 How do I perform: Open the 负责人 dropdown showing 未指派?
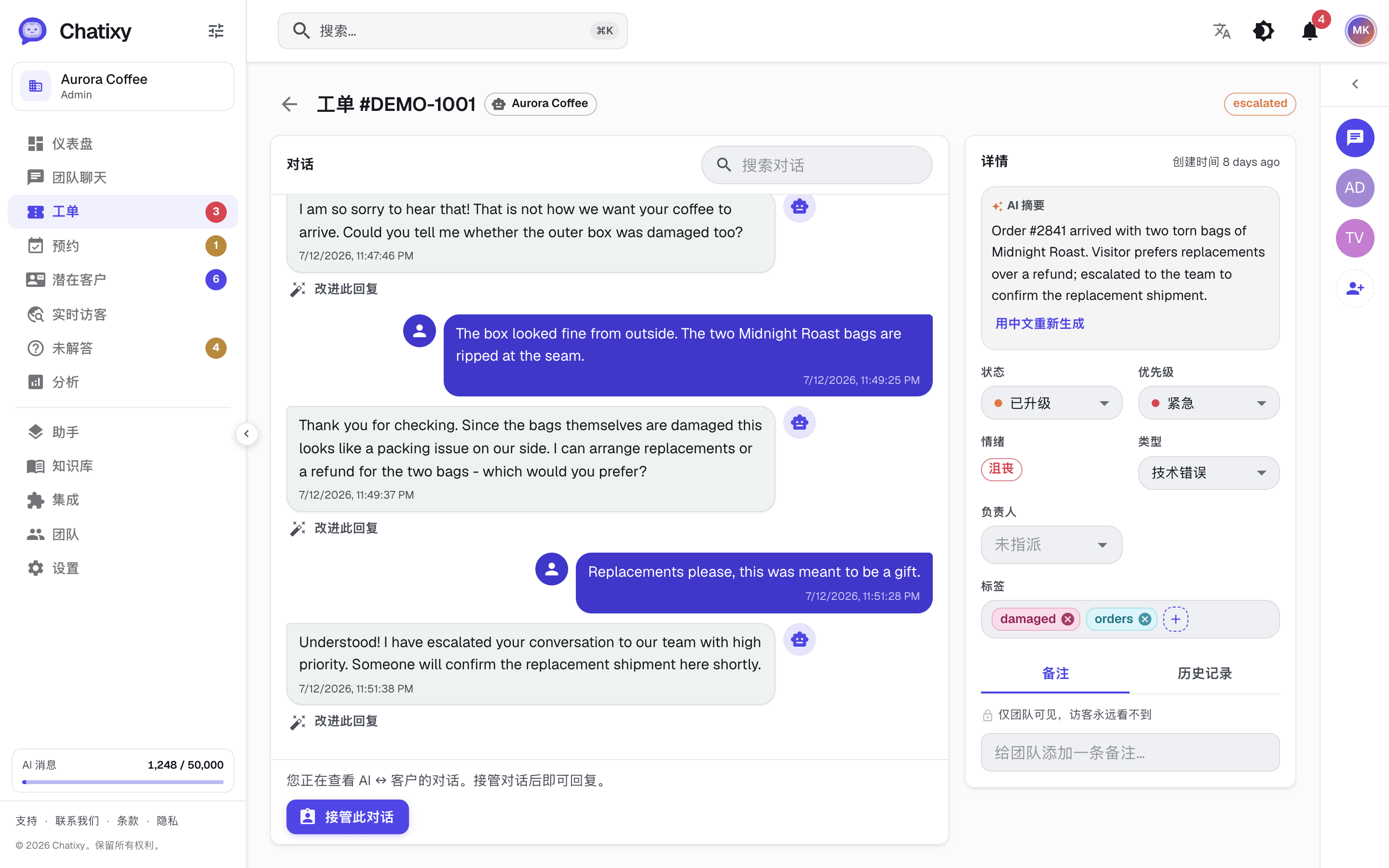[x=1051, y=545]
